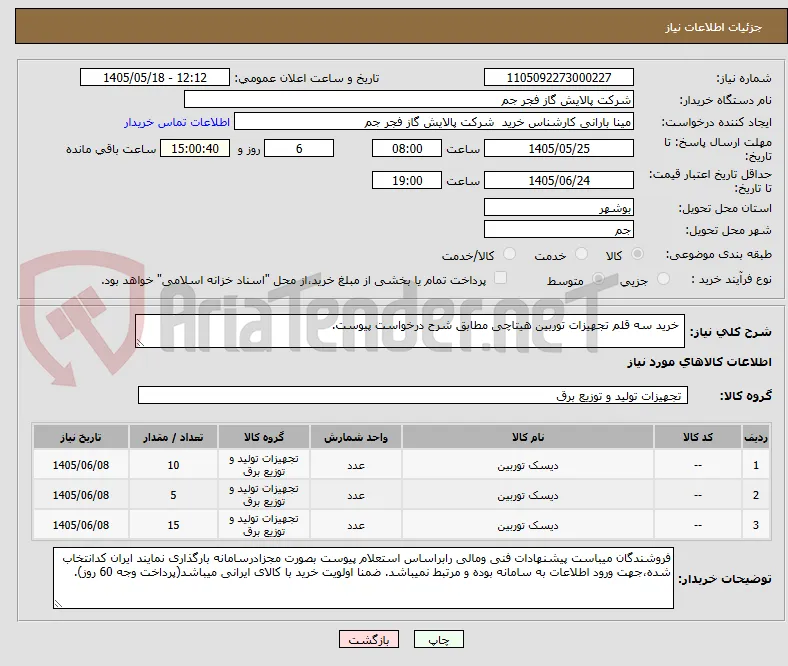Click the general description text area
The image size is (788, 666).
tap(410, 331)
